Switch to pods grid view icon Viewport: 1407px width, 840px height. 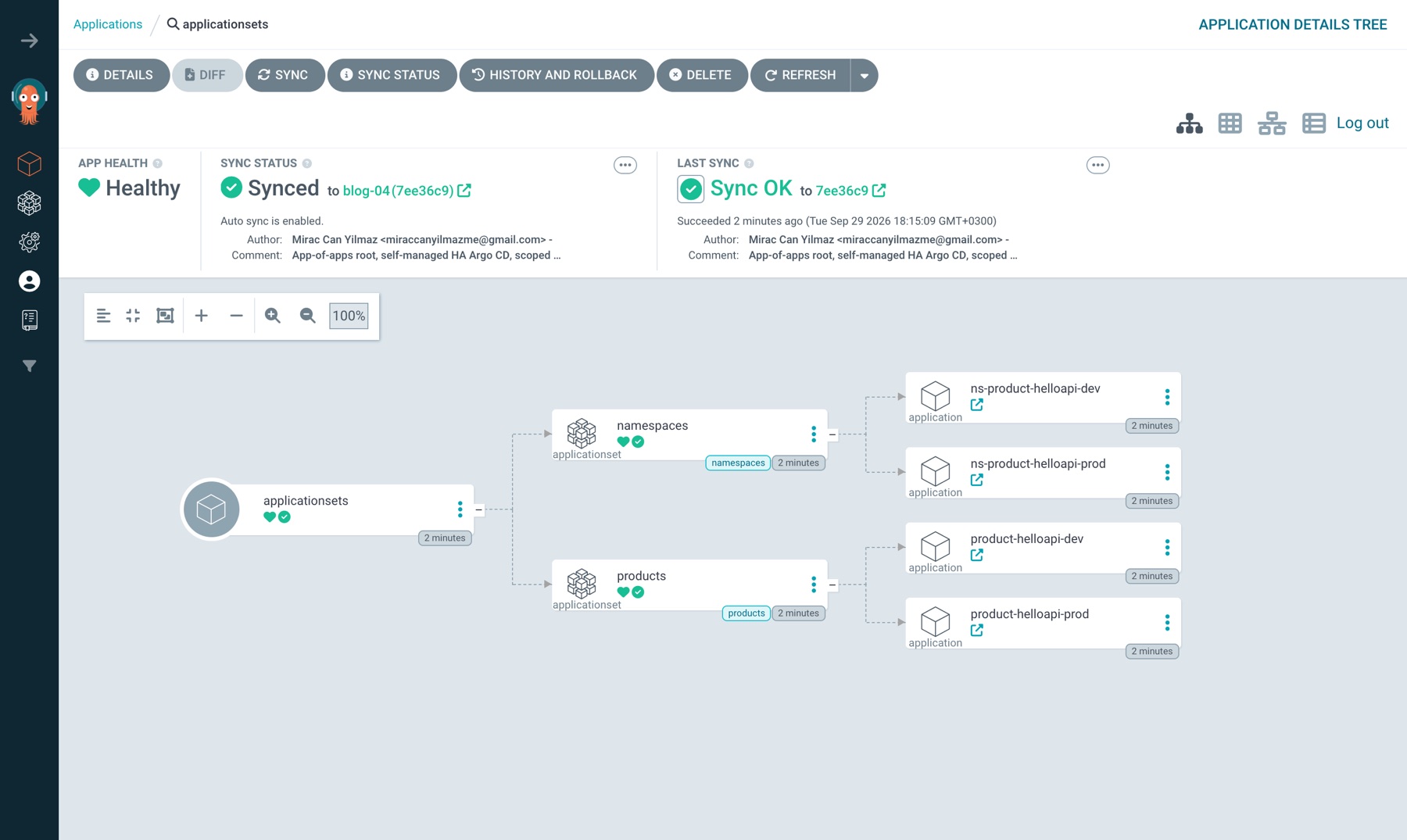point(1230,123)
